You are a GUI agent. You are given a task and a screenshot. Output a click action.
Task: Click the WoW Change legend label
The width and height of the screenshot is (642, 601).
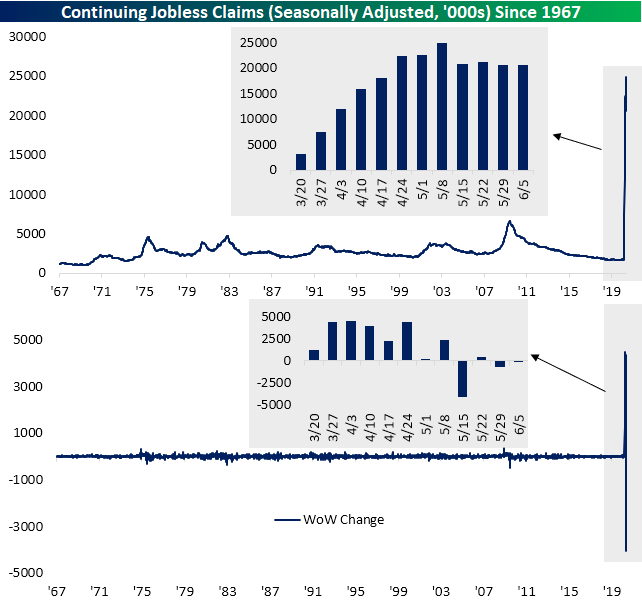tap(345, 519)
